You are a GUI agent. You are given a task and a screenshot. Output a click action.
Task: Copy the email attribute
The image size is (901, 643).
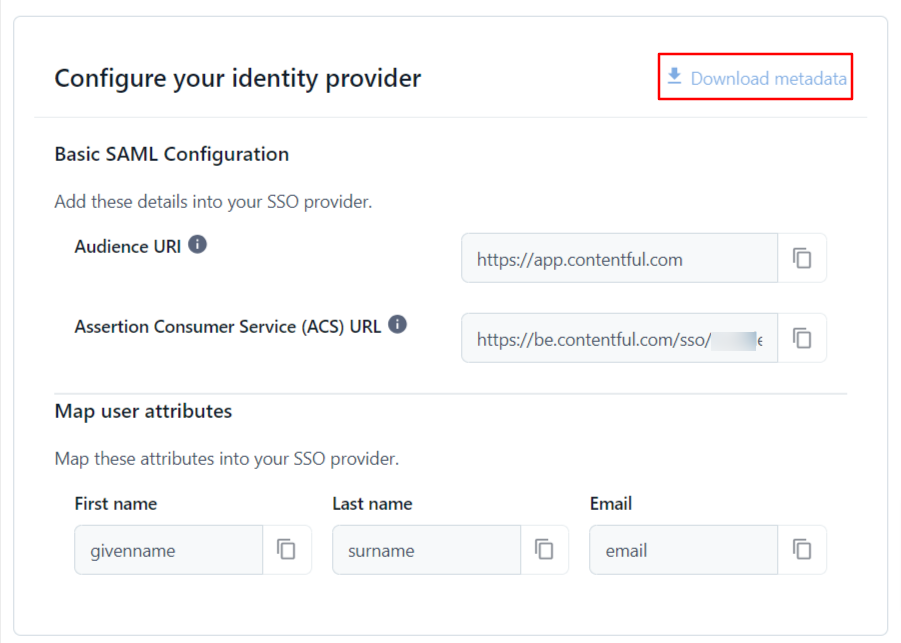[x=802, y=550]
